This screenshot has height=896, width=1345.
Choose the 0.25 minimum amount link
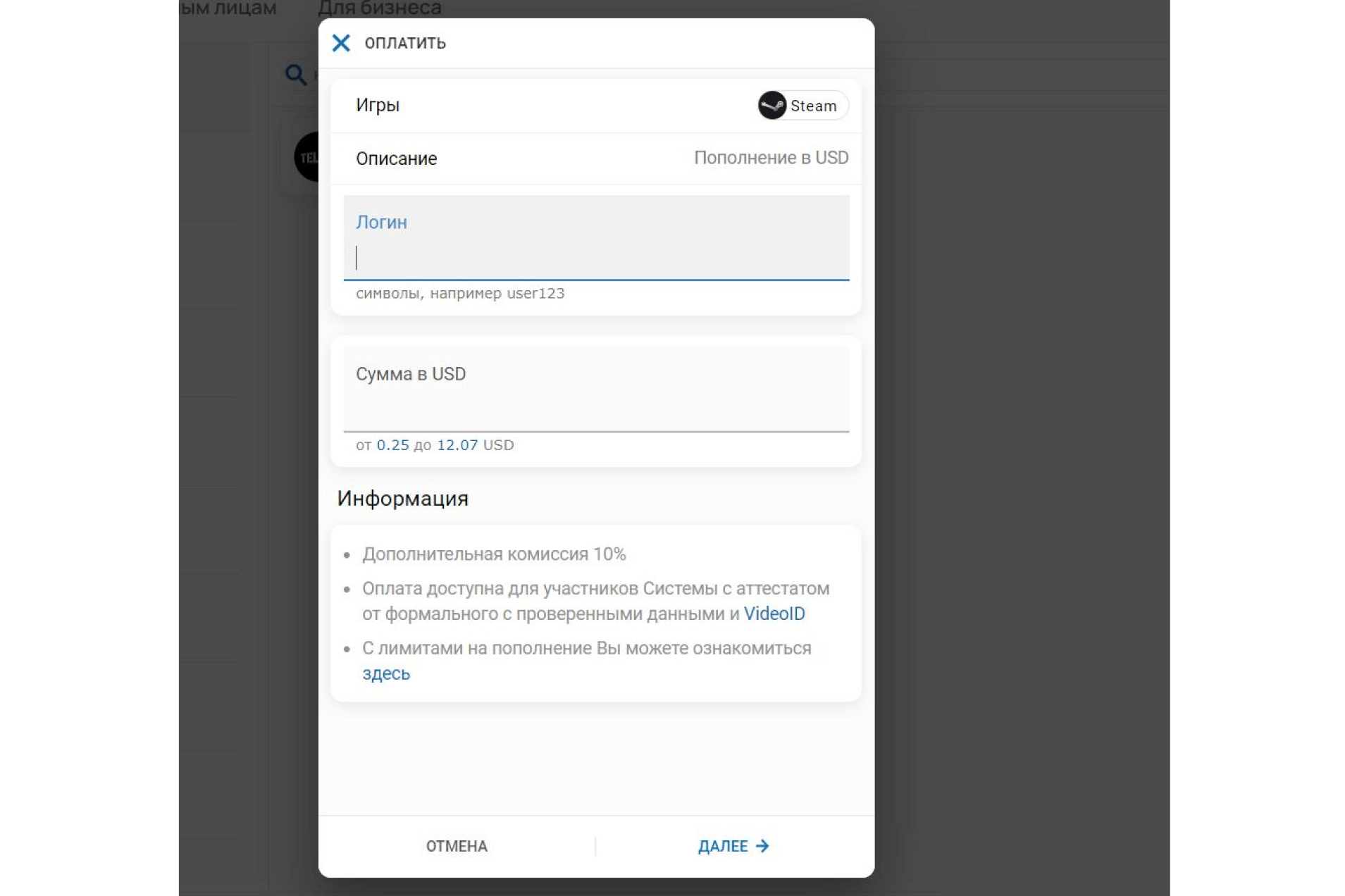[392, 445]
